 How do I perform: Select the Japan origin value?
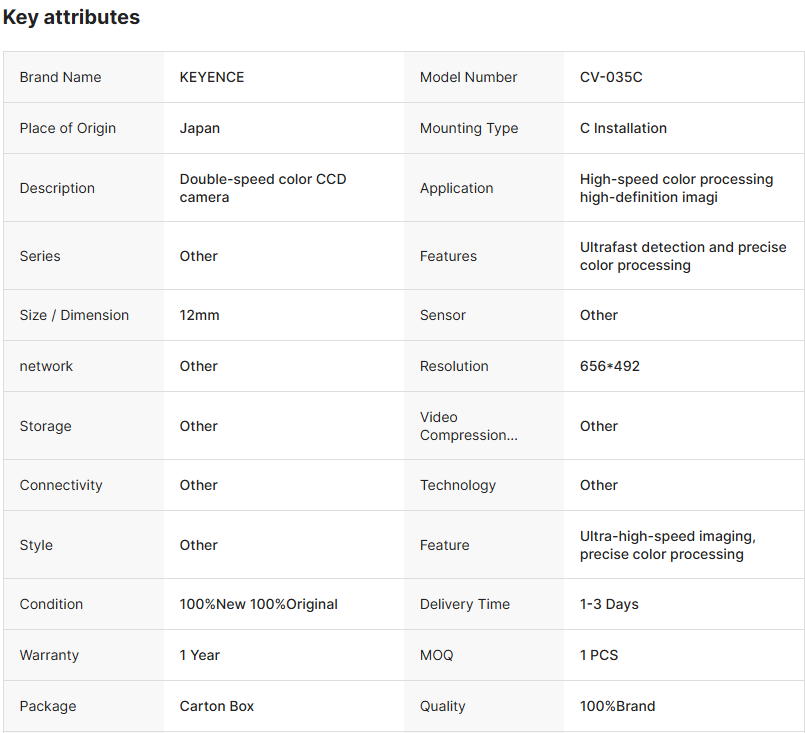[200, 128]
